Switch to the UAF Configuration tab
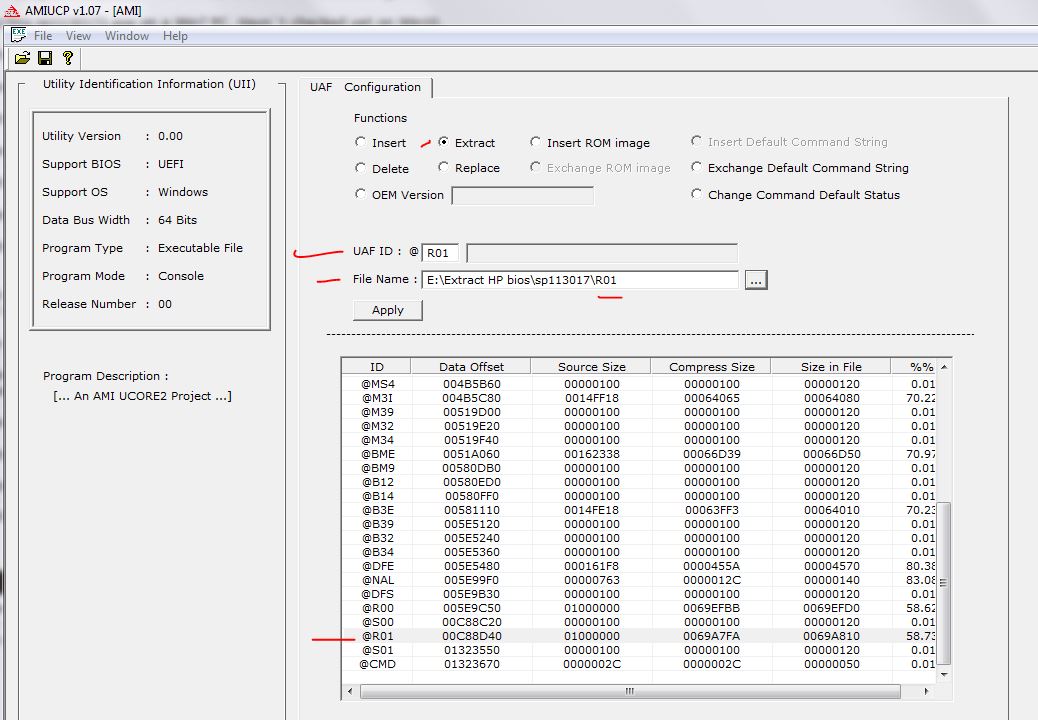 click(365, 88)
